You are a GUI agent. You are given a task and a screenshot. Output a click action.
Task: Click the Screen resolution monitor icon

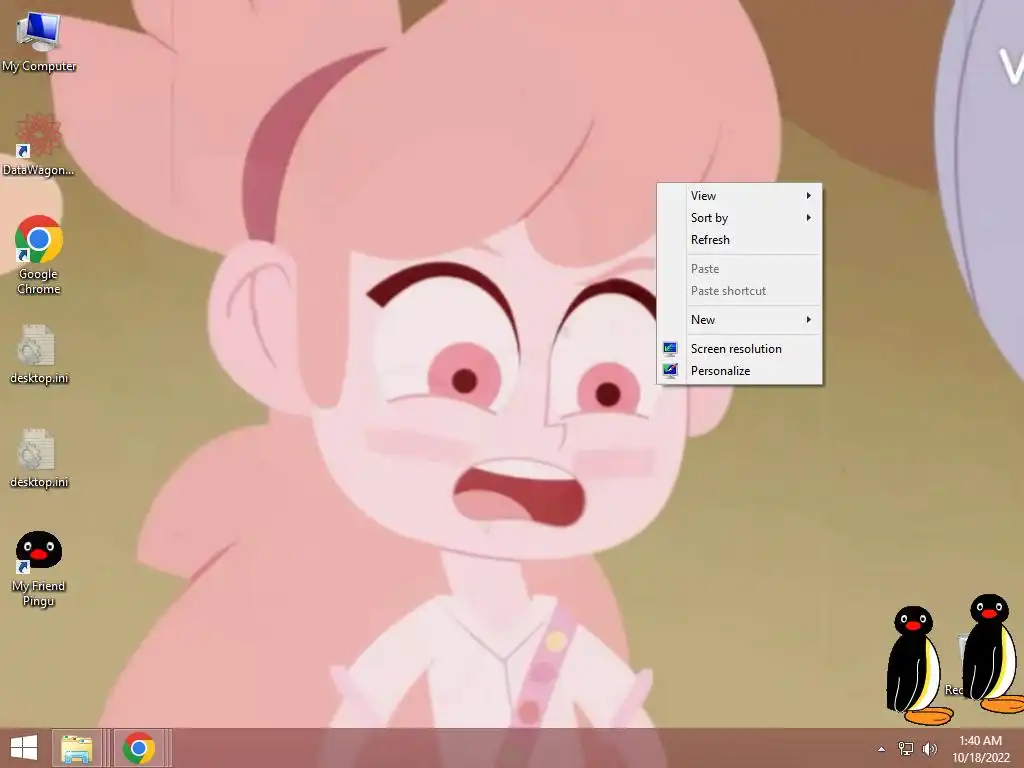(670, 349)
